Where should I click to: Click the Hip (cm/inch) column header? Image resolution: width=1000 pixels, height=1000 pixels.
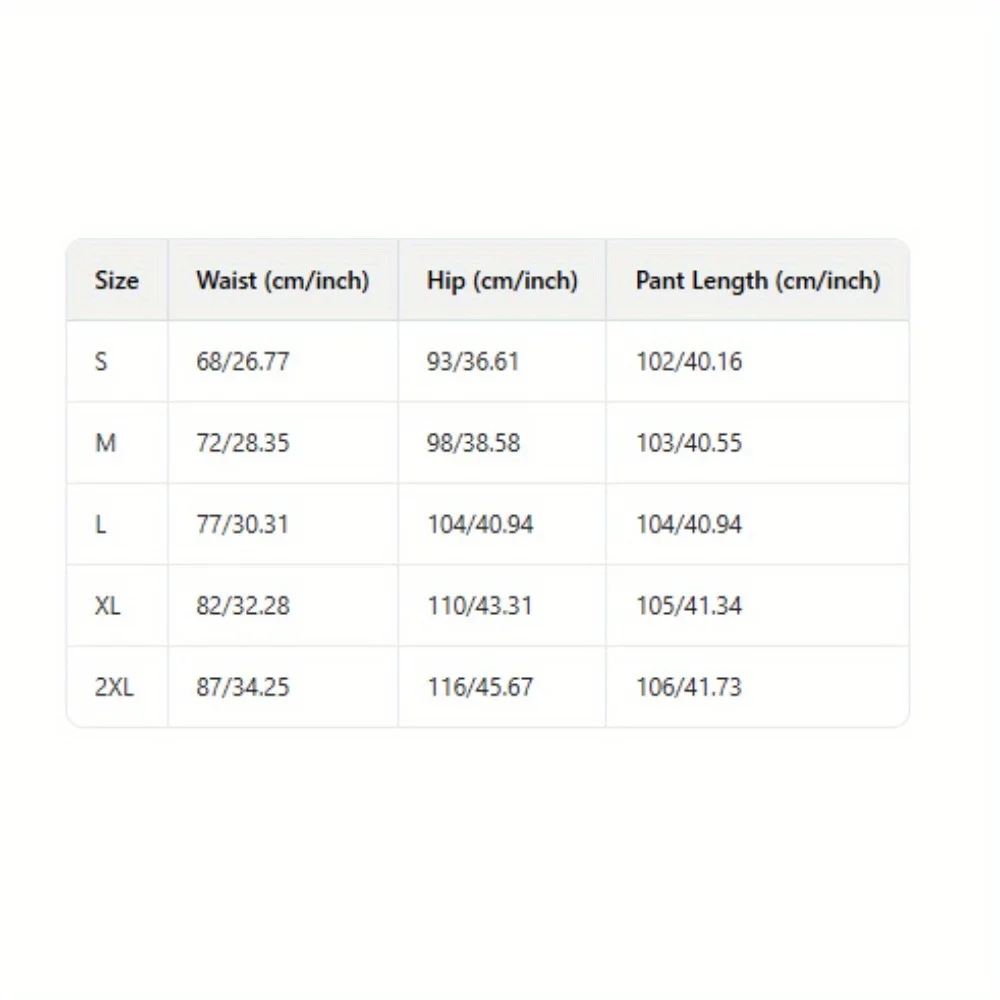[x=502, y=281]
